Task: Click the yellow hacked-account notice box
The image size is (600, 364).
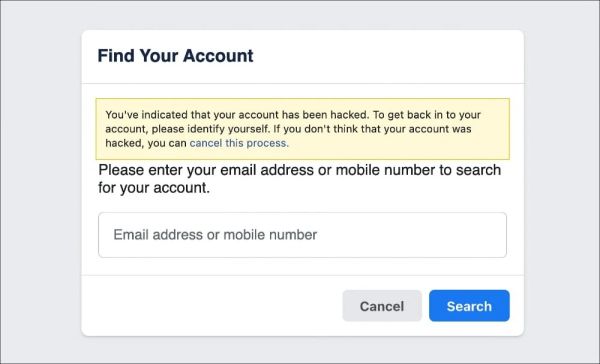Action: pos(302,129)
